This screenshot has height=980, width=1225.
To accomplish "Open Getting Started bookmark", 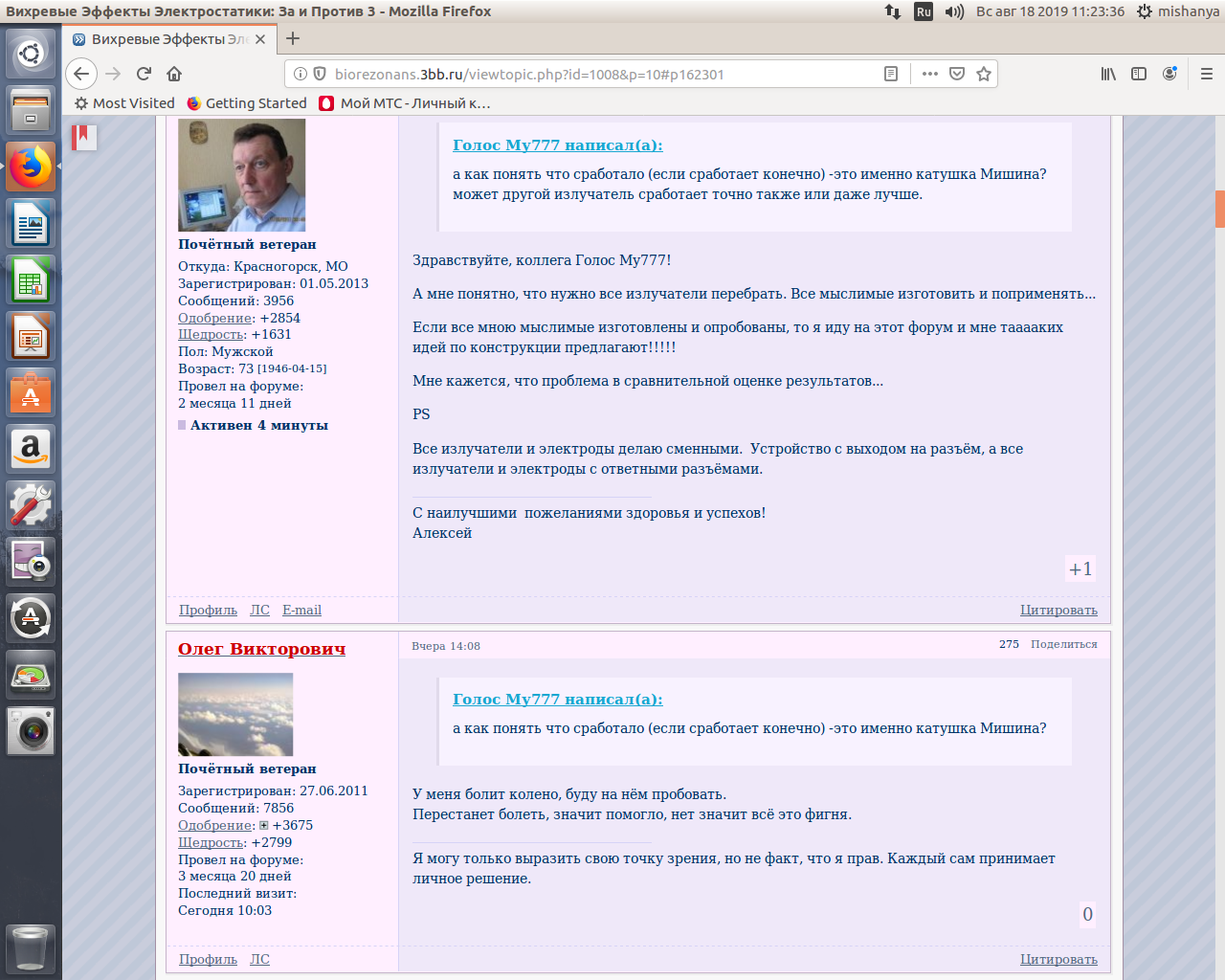I will 247,103.
